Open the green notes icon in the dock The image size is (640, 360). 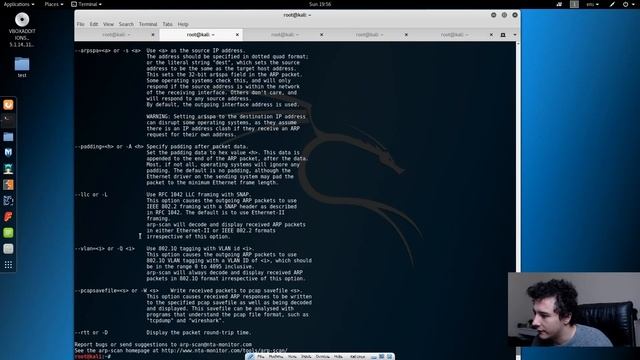click(8, 233)
